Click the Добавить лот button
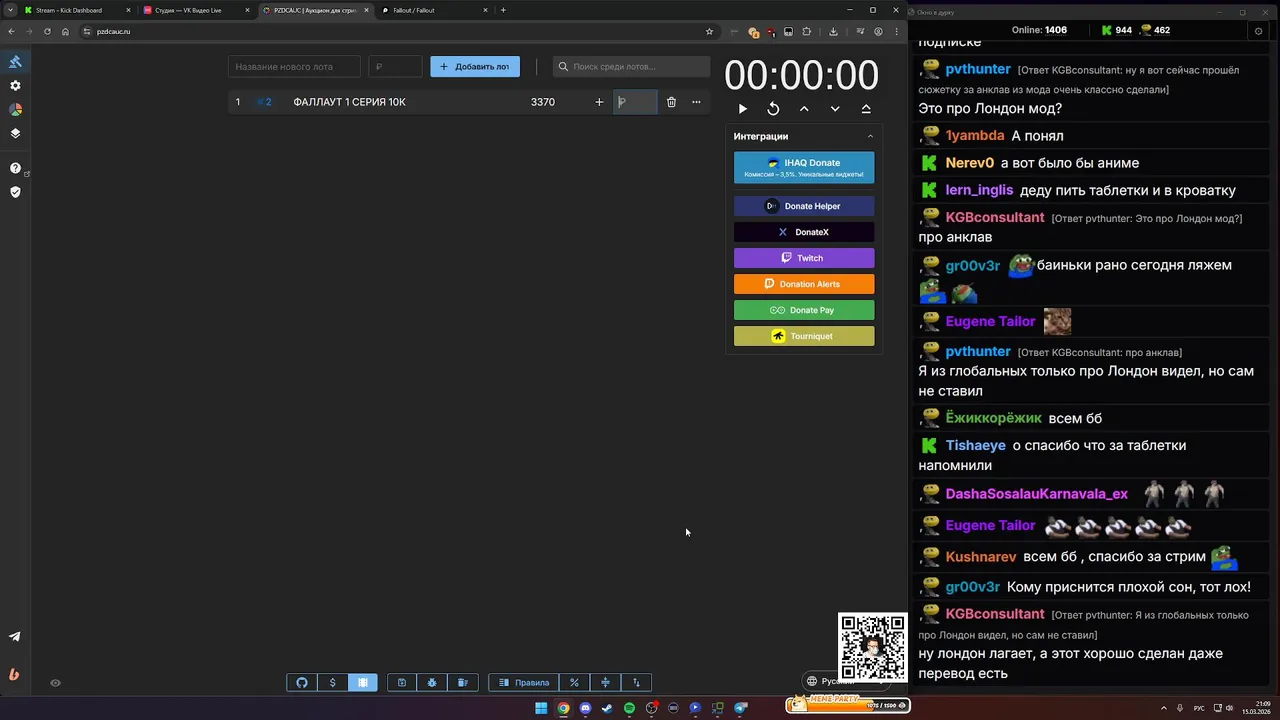Screen dimensions: 1280x720 [475, 67]
